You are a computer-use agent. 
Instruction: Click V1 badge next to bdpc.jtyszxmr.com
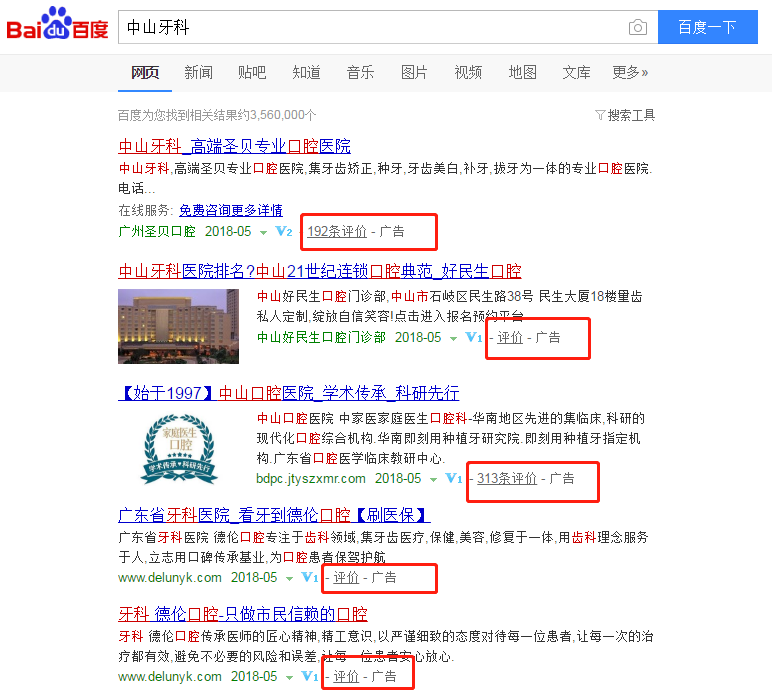(x=453, y=478)
